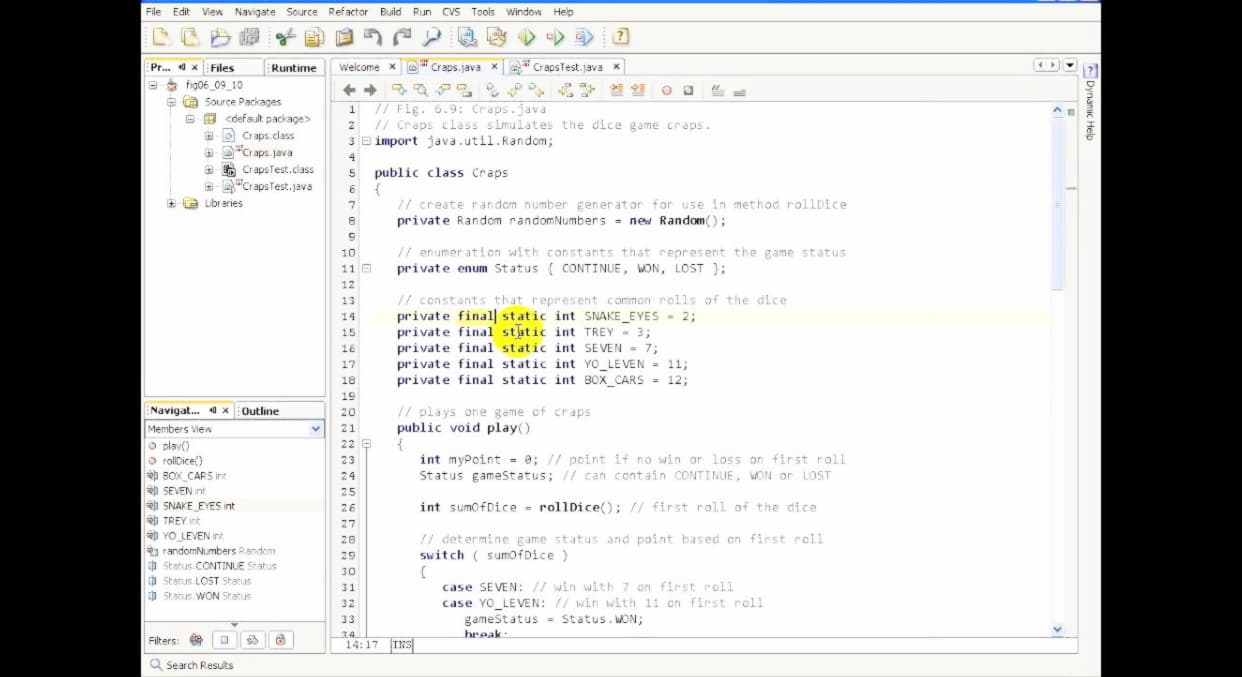
Task: Switch to the CrapsTest.java editor tab
Action: pyautogui.click(x=567, y=67)
